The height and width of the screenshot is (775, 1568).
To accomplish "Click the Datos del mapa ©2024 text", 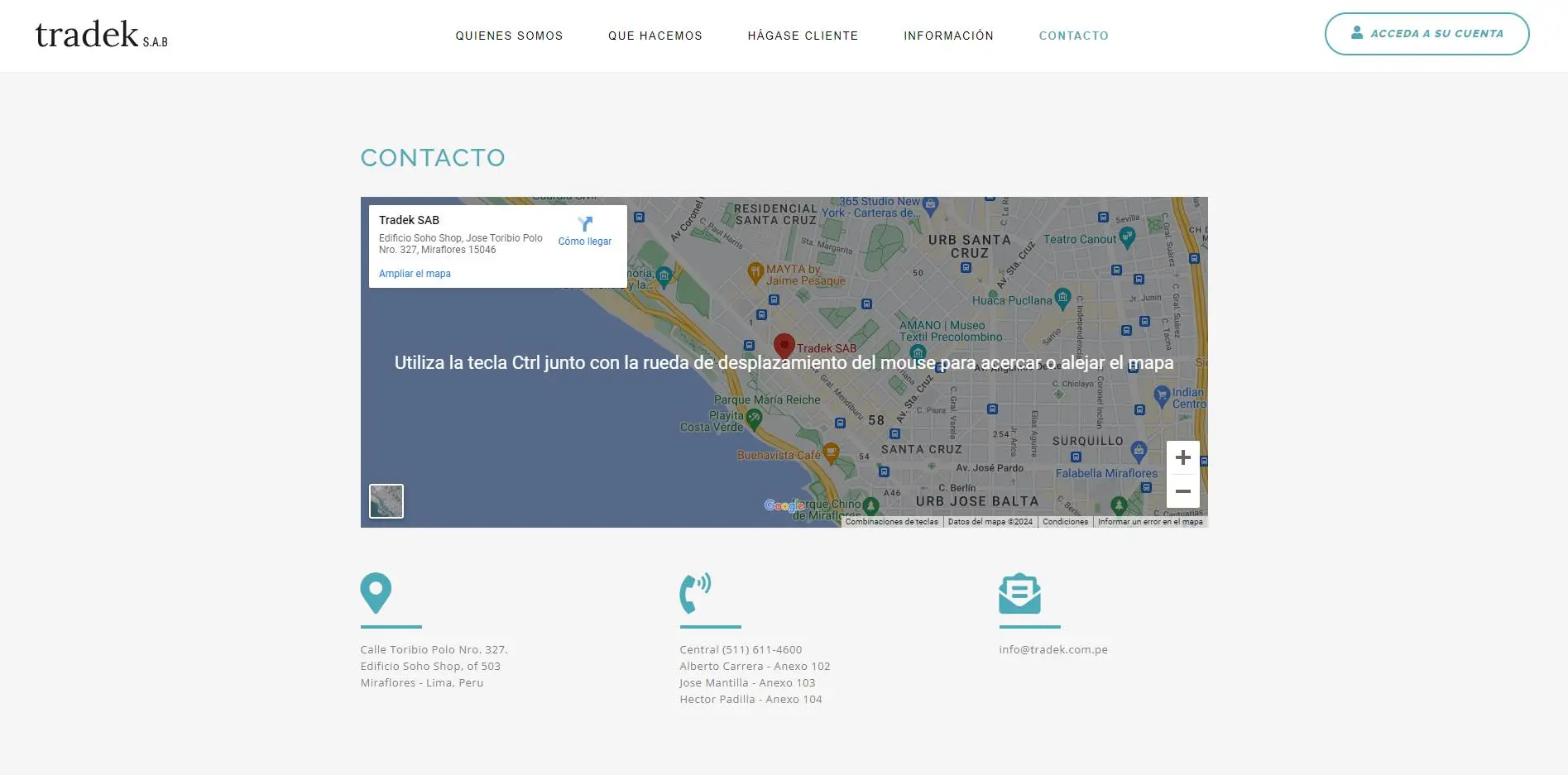I will [x=990, y=522].
